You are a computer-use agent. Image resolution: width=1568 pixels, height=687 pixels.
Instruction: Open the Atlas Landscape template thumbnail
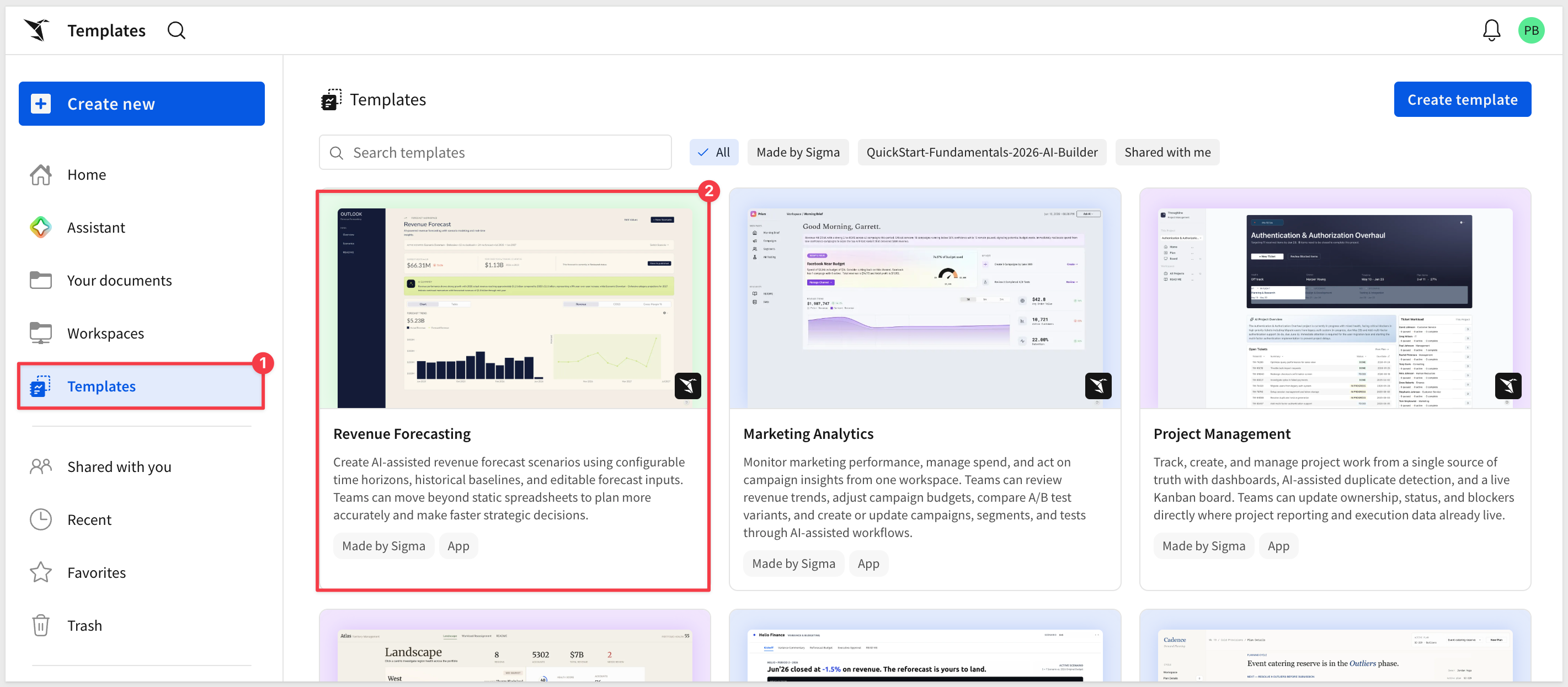point(514,646)
